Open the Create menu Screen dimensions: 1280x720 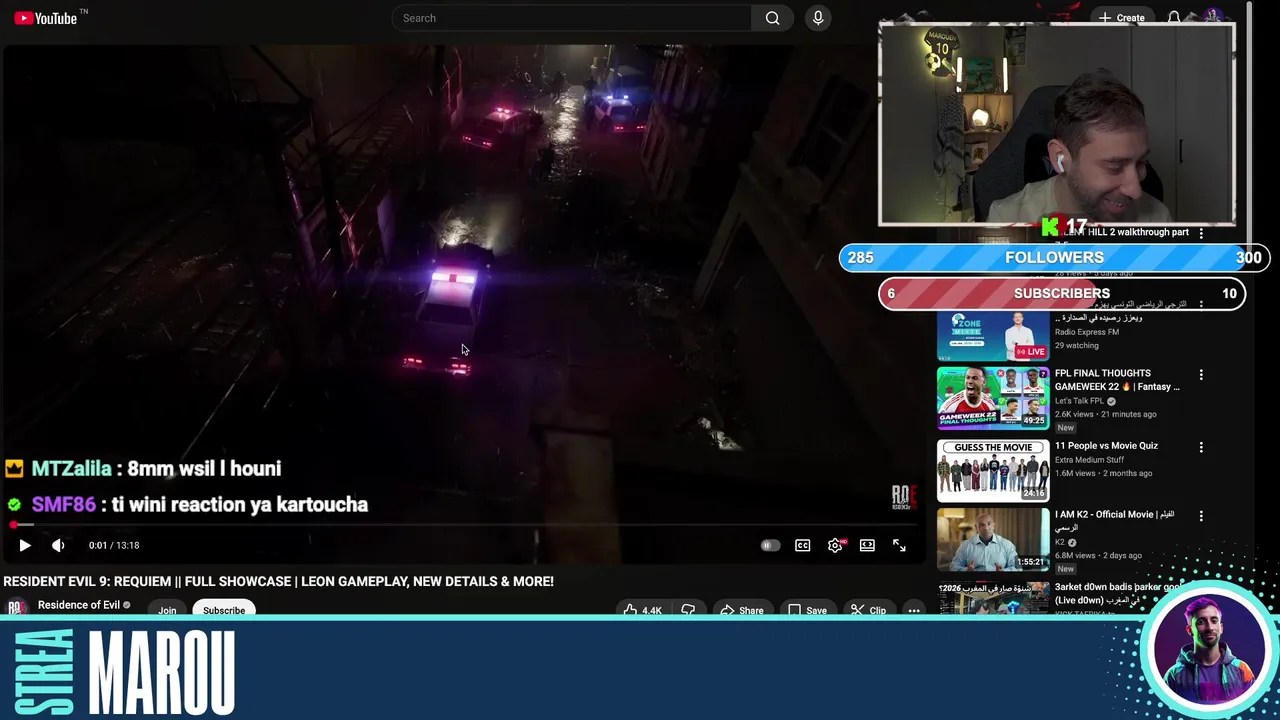[x=1120, y=18]
